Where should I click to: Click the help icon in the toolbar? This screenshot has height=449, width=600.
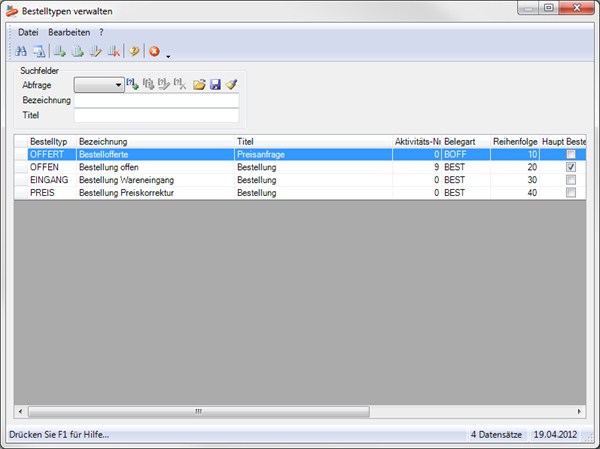[133, 51]
